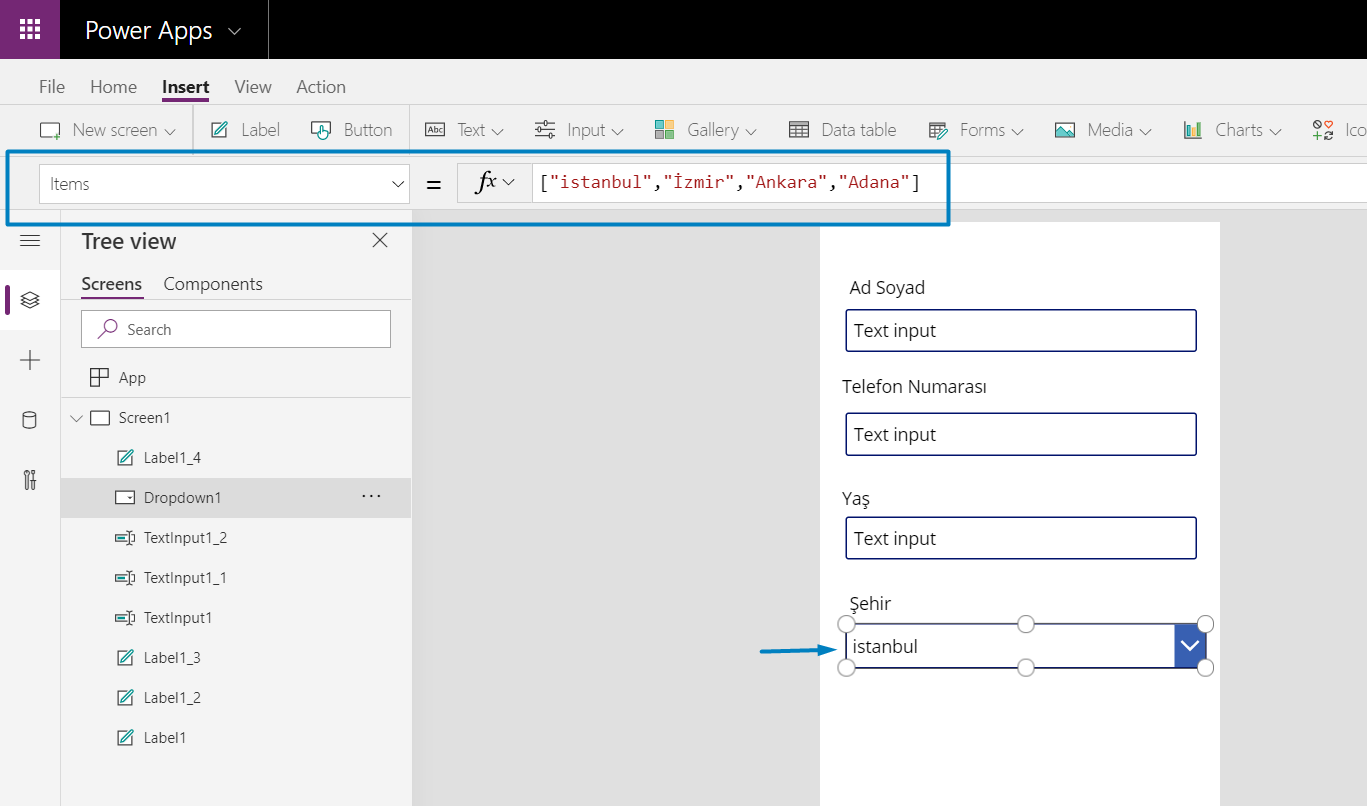This screenshot has height=806, width=1367.
Task: Insert a Button control
Action: (x=351, y=130)
